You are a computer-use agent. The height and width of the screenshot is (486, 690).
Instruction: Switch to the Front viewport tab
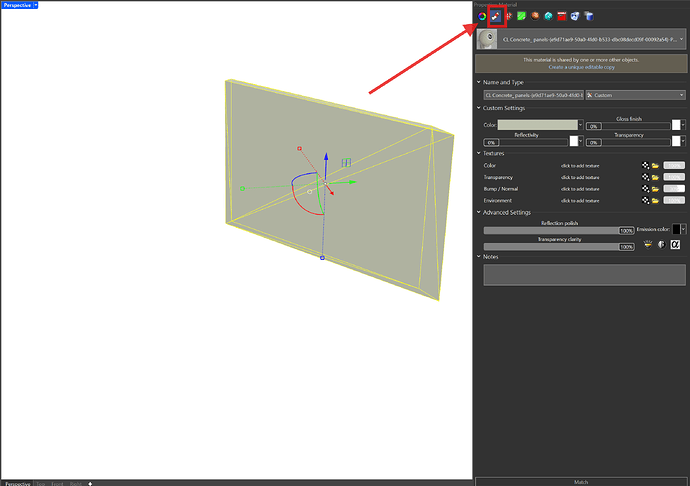pyautogui.click(x=57, y=483)
